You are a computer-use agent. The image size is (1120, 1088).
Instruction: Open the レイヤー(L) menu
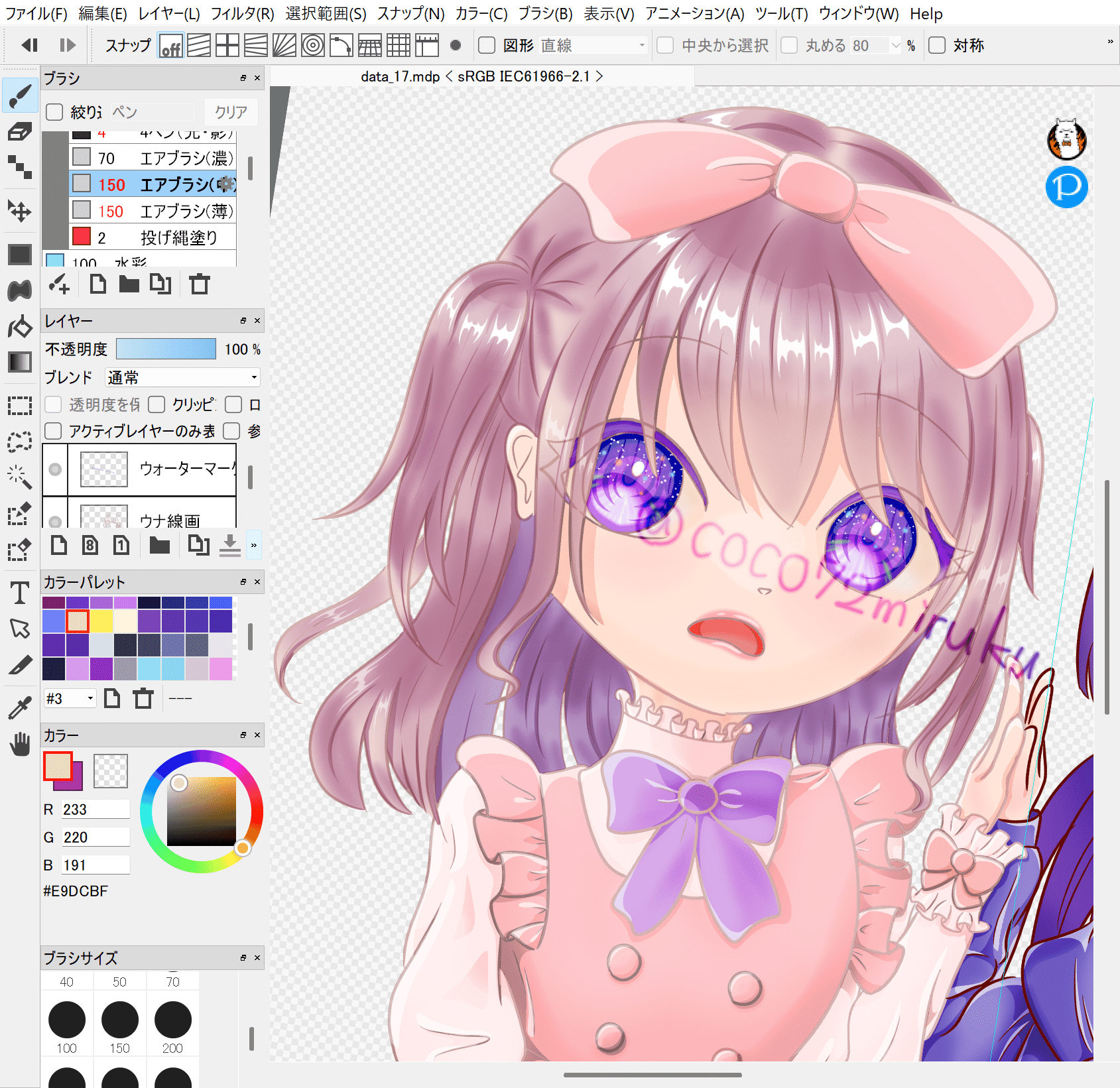pyautogui.click(x=169, y=13)
